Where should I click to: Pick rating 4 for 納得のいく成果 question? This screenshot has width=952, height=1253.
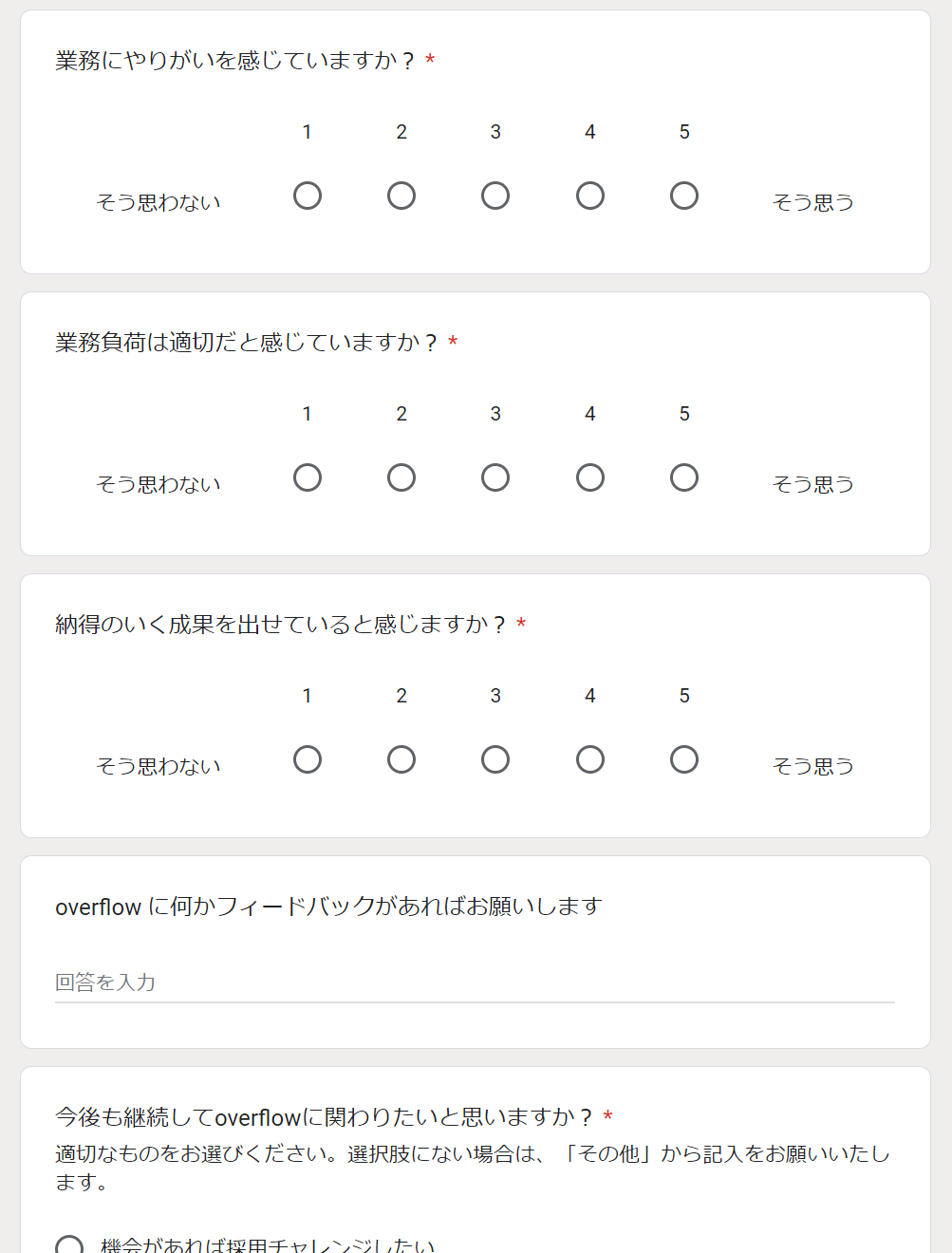coord(590,759)
